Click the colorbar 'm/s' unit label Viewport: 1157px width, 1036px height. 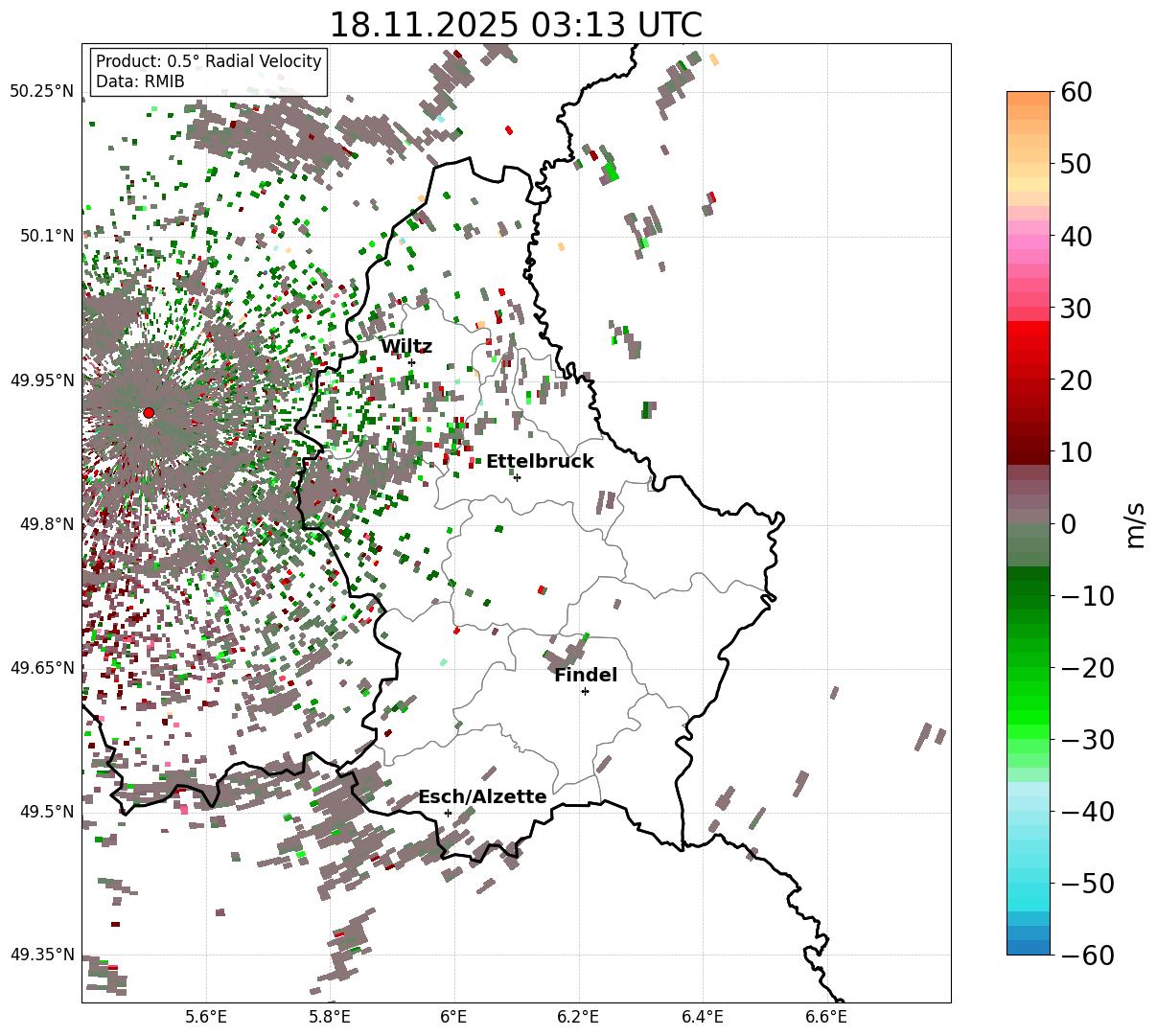[x=1136, y=523]
